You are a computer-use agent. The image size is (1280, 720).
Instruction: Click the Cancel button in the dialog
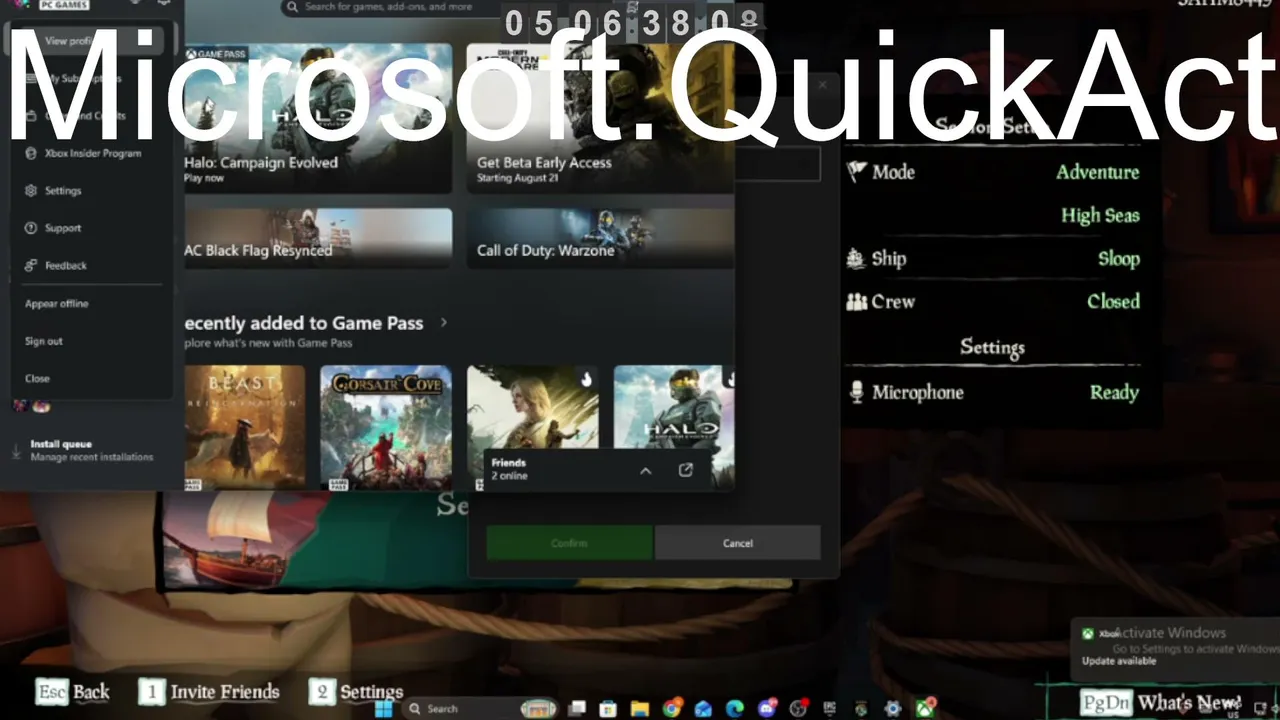pos(738,543)
